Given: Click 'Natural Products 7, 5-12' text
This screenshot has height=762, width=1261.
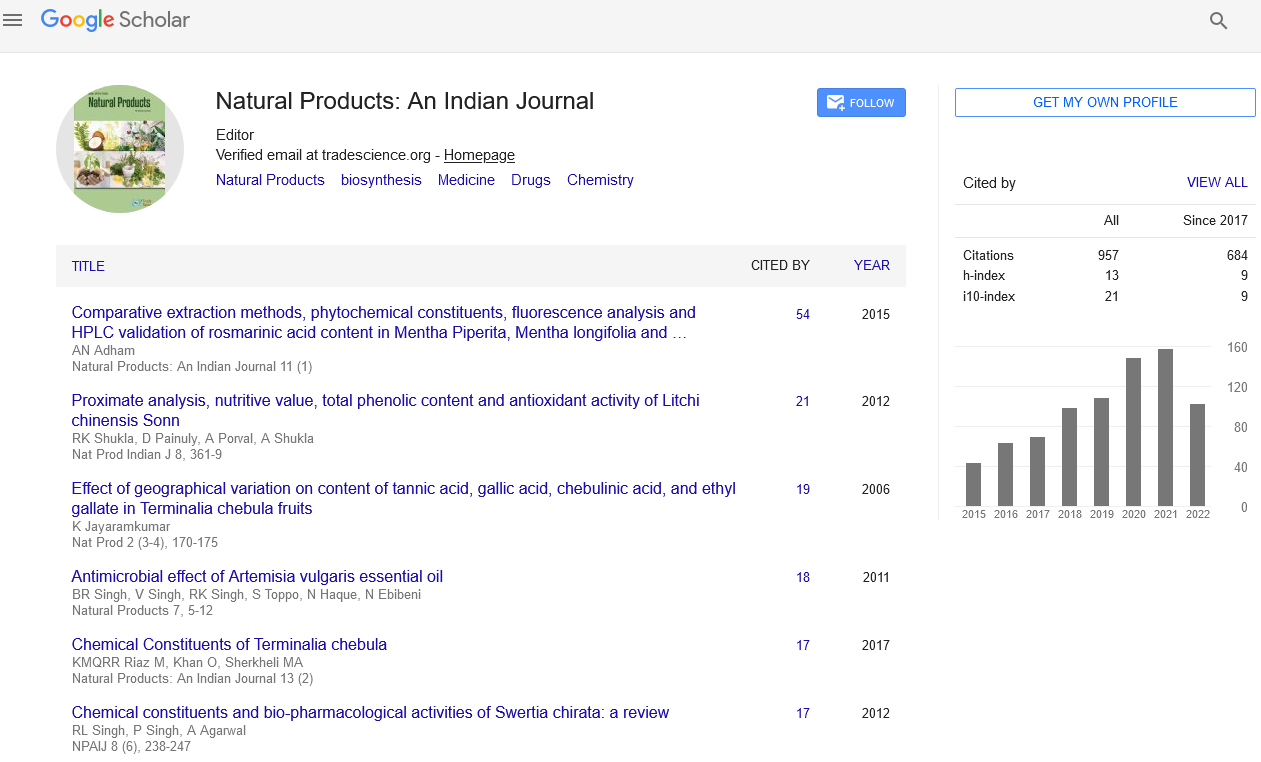Looking at the screenshot, I should (x=142, y=611).
